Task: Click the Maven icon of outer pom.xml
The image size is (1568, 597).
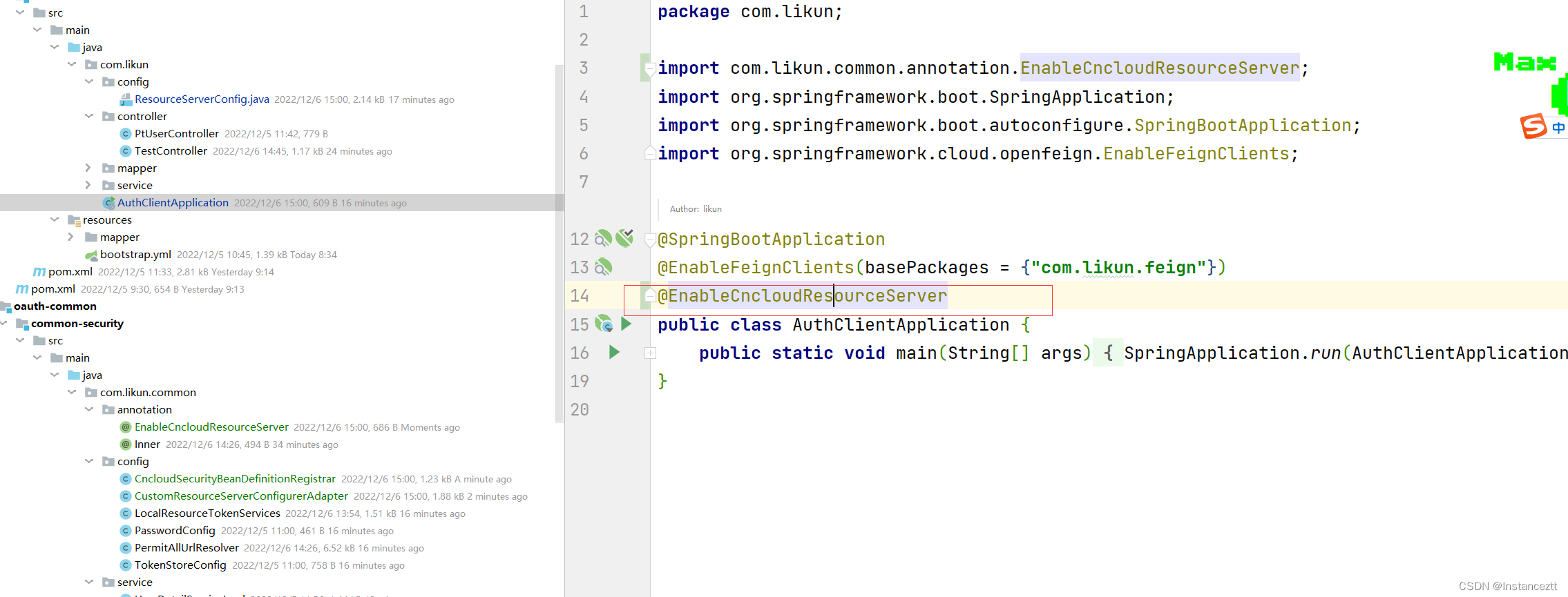Action: point(22,289)
